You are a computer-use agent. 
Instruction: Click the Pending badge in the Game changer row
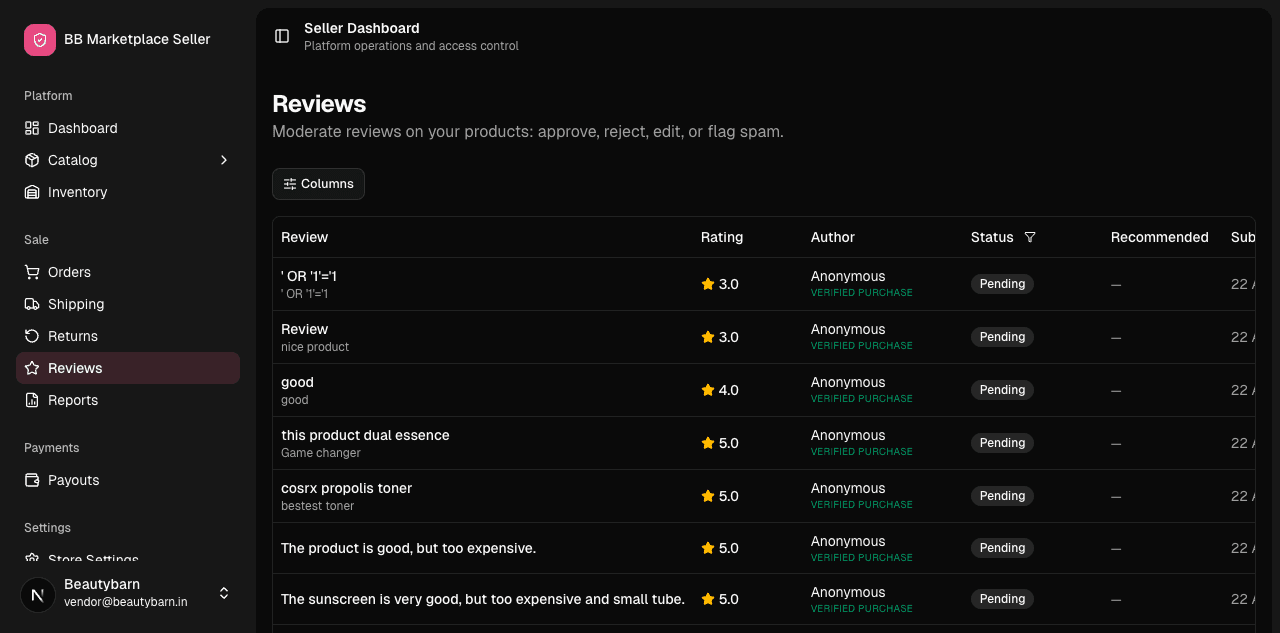point(1002,443)
